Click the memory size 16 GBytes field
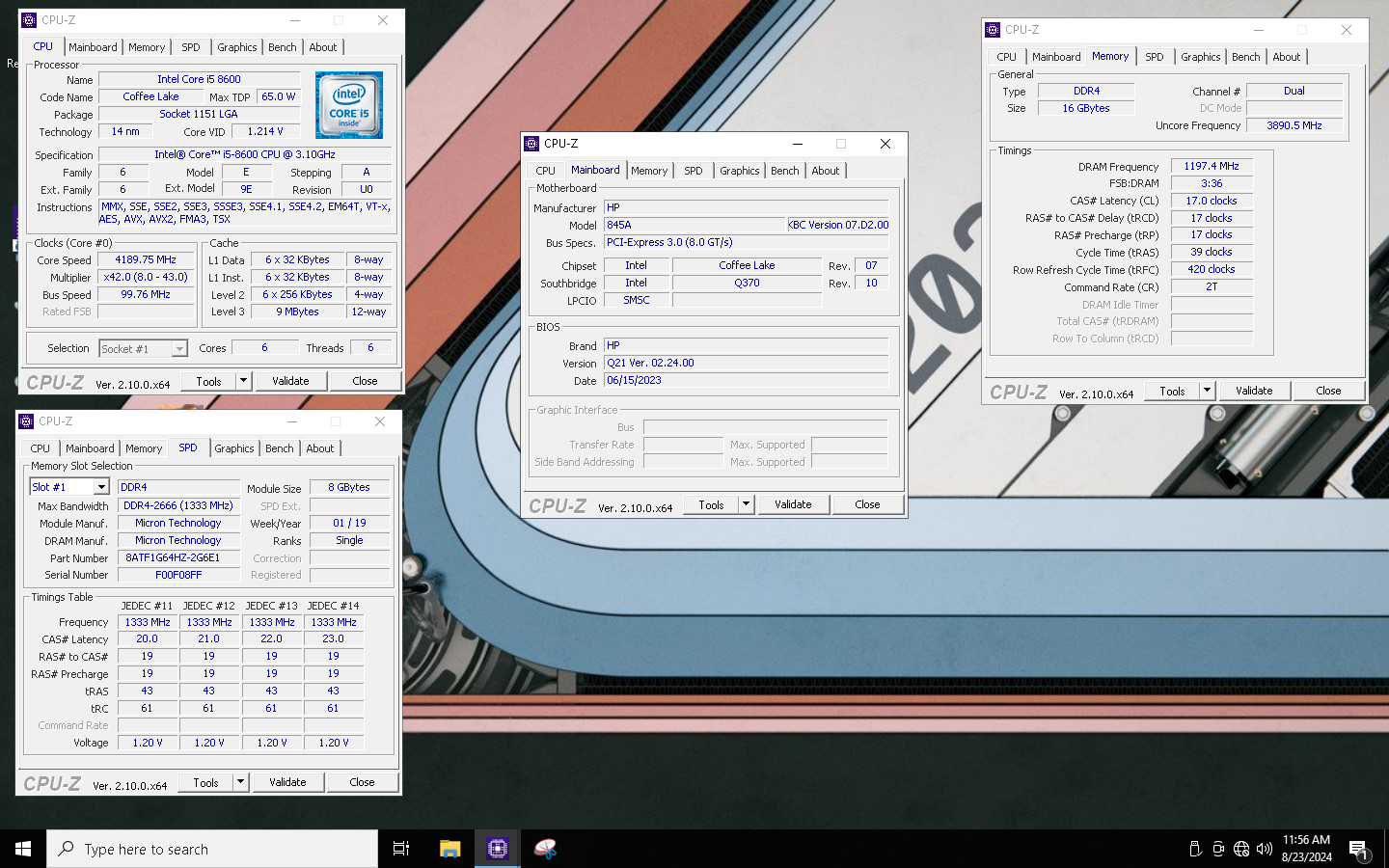This screenshot has width=1389, height=868. [1086, 108]
